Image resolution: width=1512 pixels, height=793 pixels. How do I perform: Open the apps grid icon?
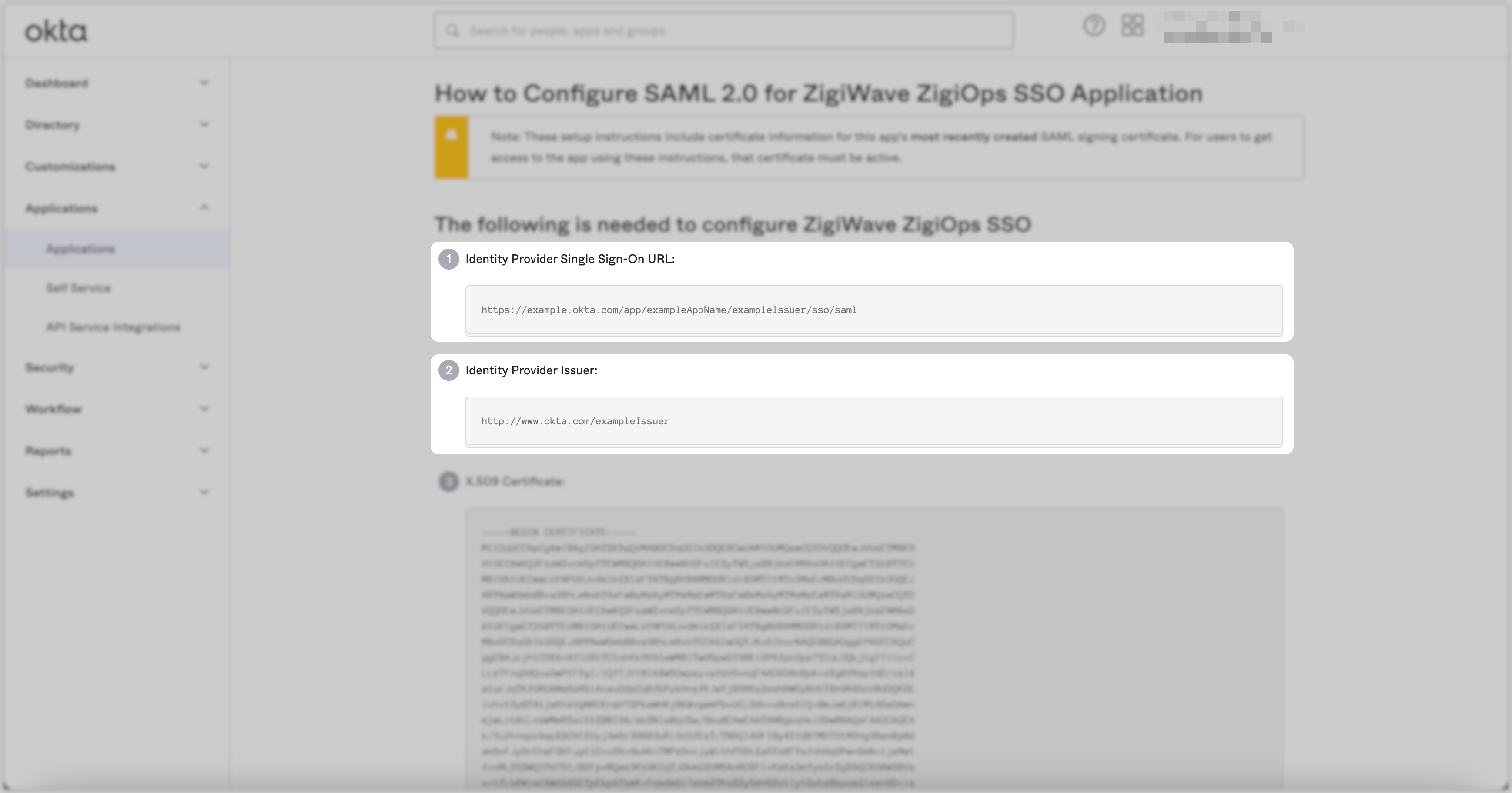pyautogui.click(x=1132, y=26)
